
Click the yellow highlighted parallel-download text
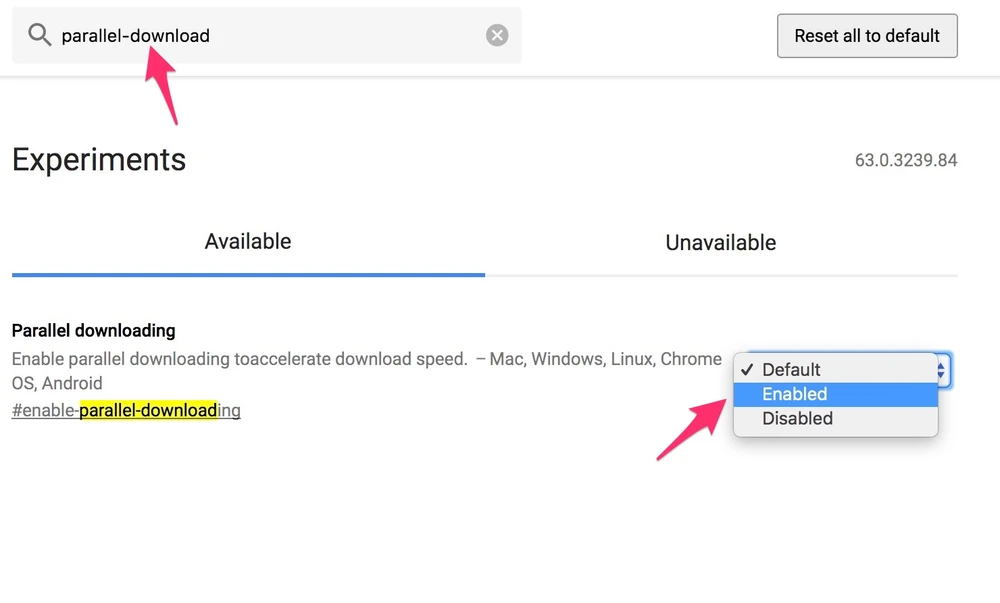coord(149,410)
